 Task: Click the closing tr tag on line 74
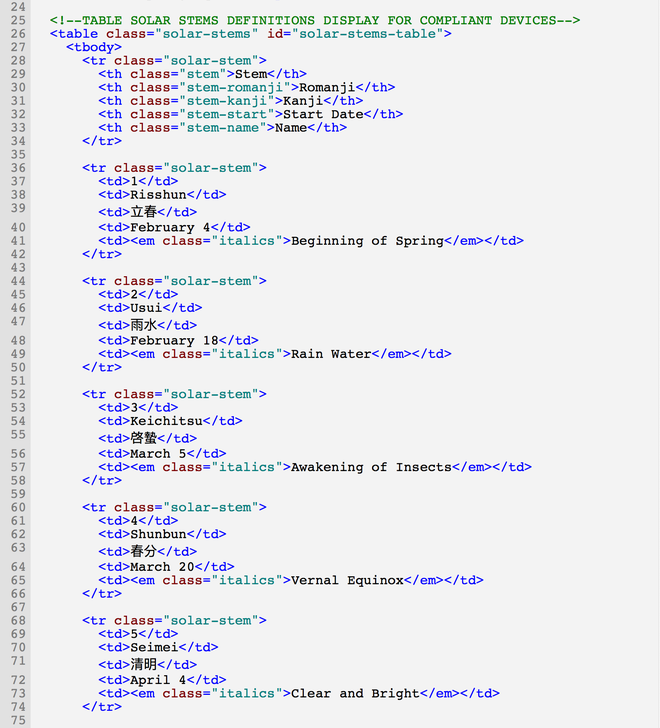pyautogui.click(x=102, y=707)
